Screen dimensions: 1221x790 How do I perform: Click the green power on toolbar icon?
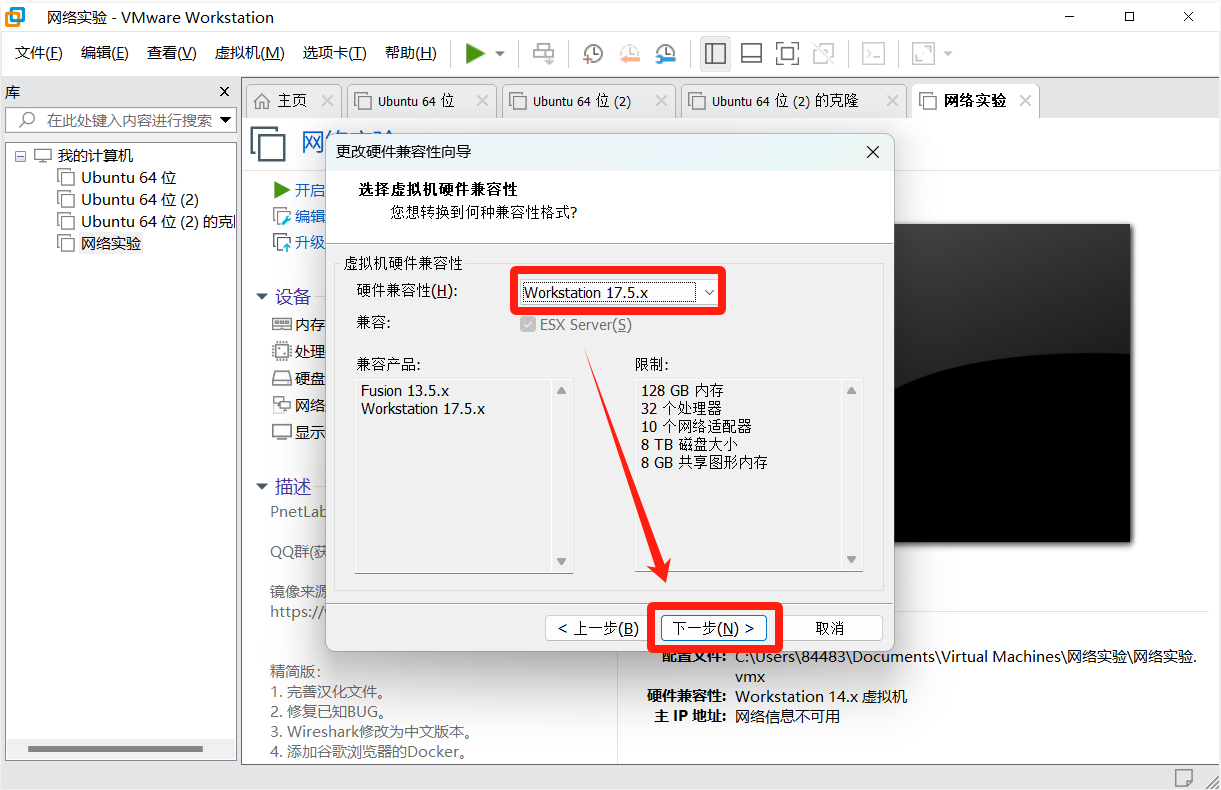pos(475,53)
